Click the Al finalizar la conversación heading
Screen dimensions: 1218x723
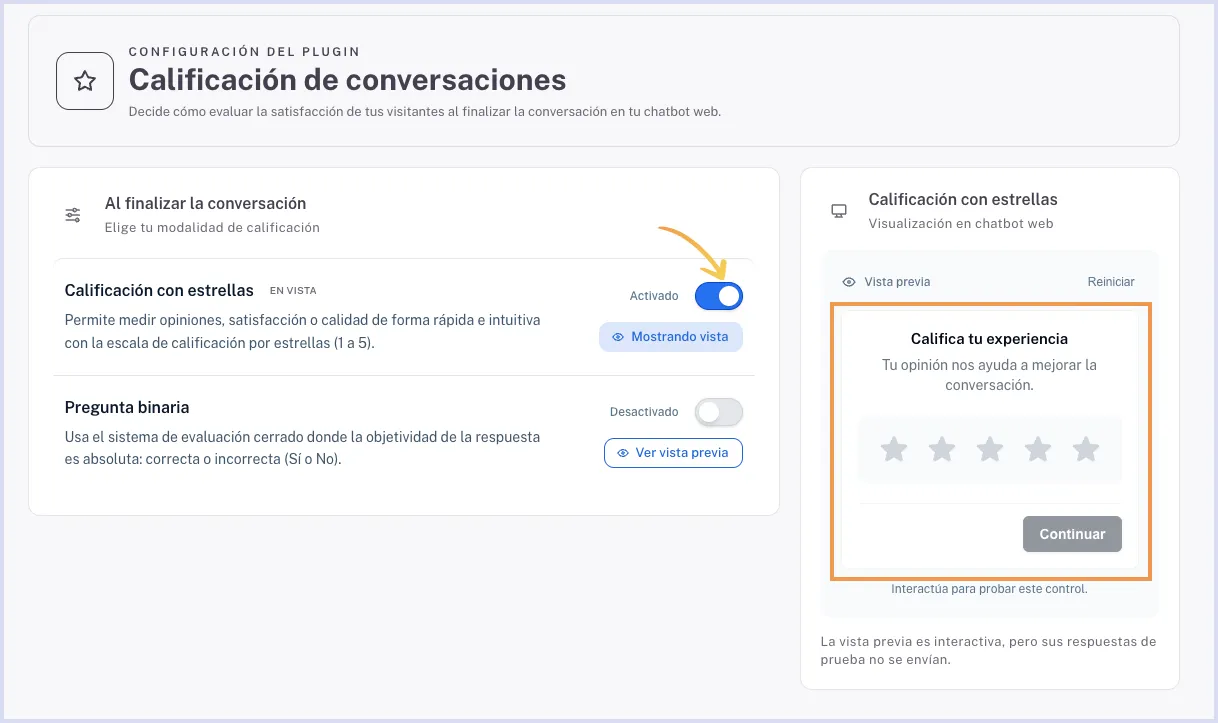205,203
